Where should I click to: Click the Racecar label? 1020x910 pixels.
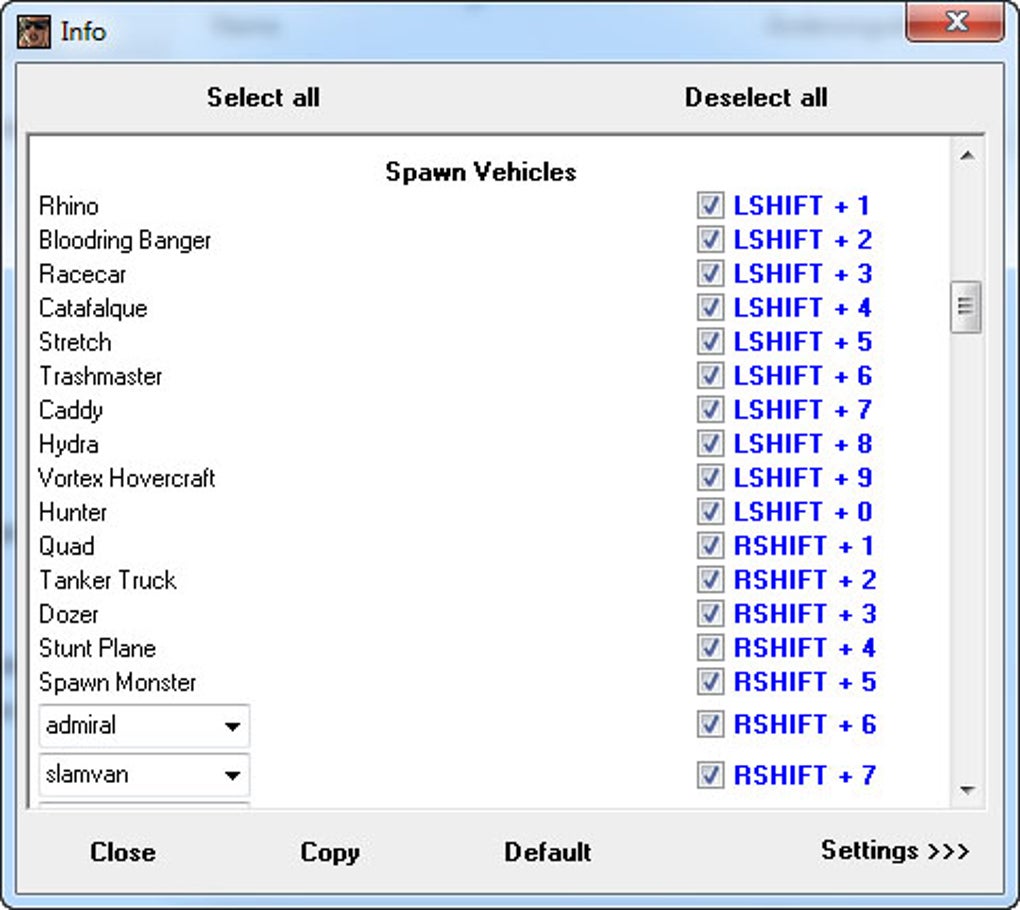[83, 274]
